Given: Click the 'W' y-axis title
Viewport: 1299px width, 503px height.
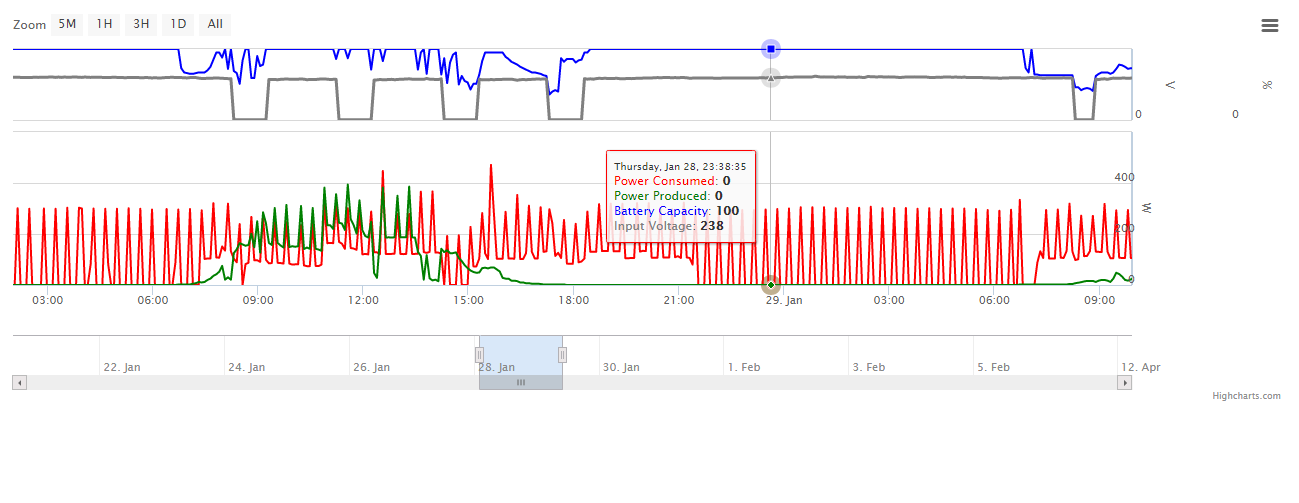Looking at the screenshot, I should [1148, 207].
